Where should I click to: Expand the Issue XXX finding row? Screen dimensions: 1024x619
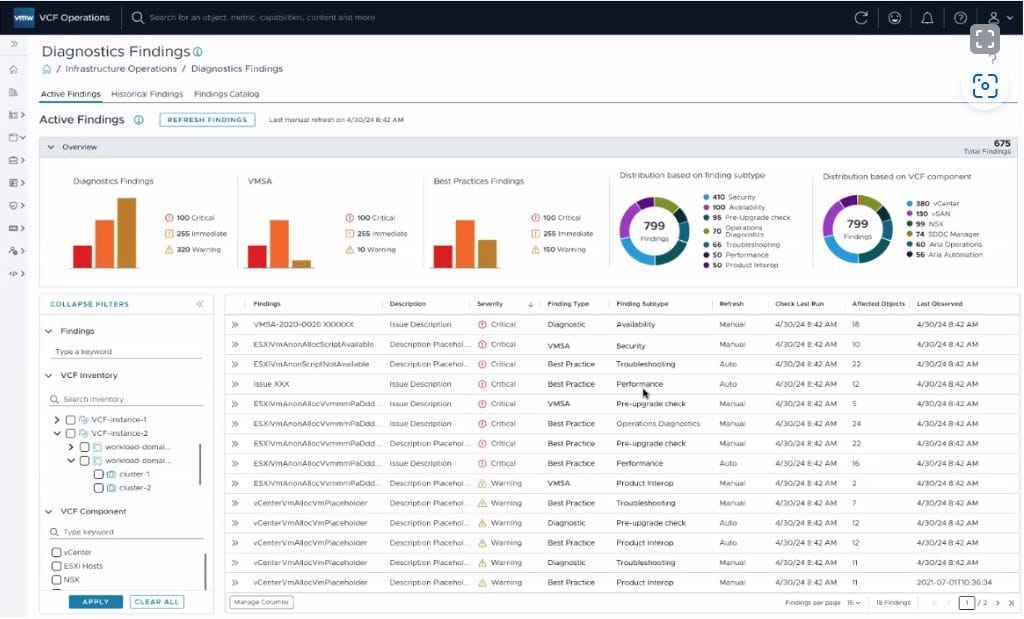pos(235,385)
